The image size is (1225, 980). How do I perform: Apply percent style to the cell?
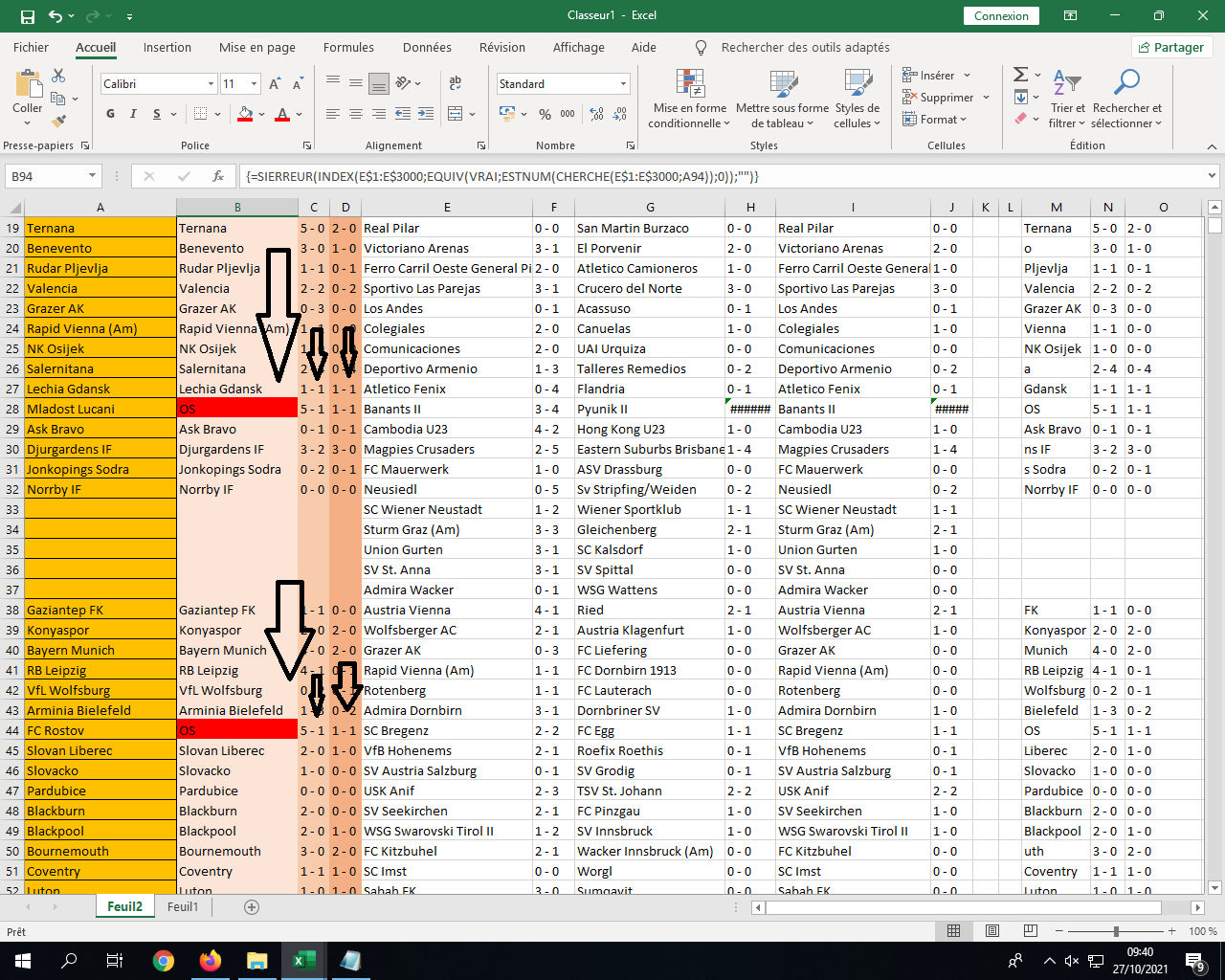point(545,114)
